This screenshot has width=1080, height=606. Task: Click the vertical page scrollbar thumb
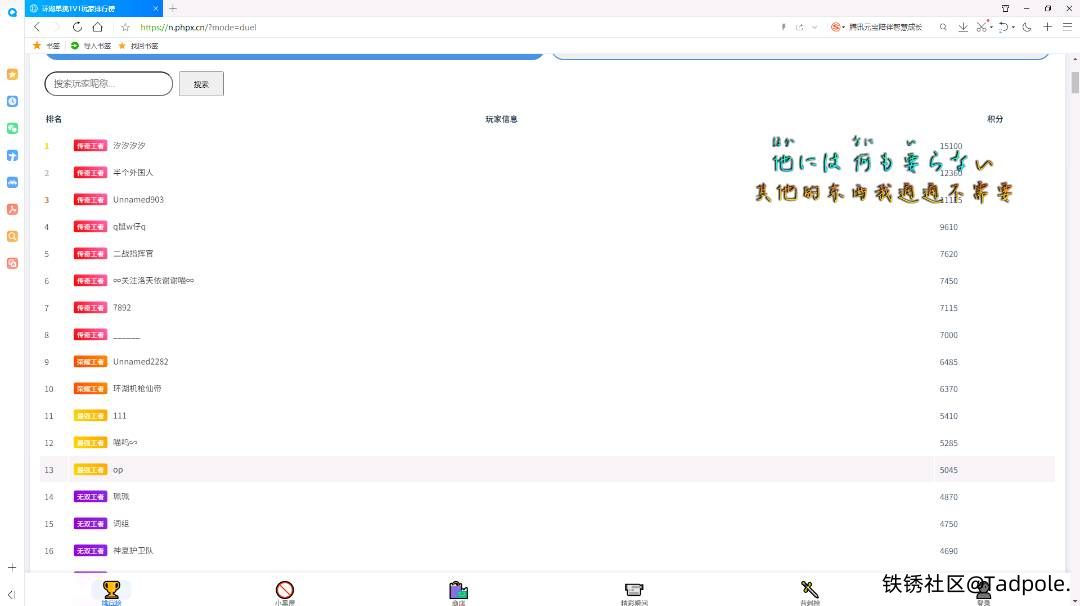(1075, 82)
